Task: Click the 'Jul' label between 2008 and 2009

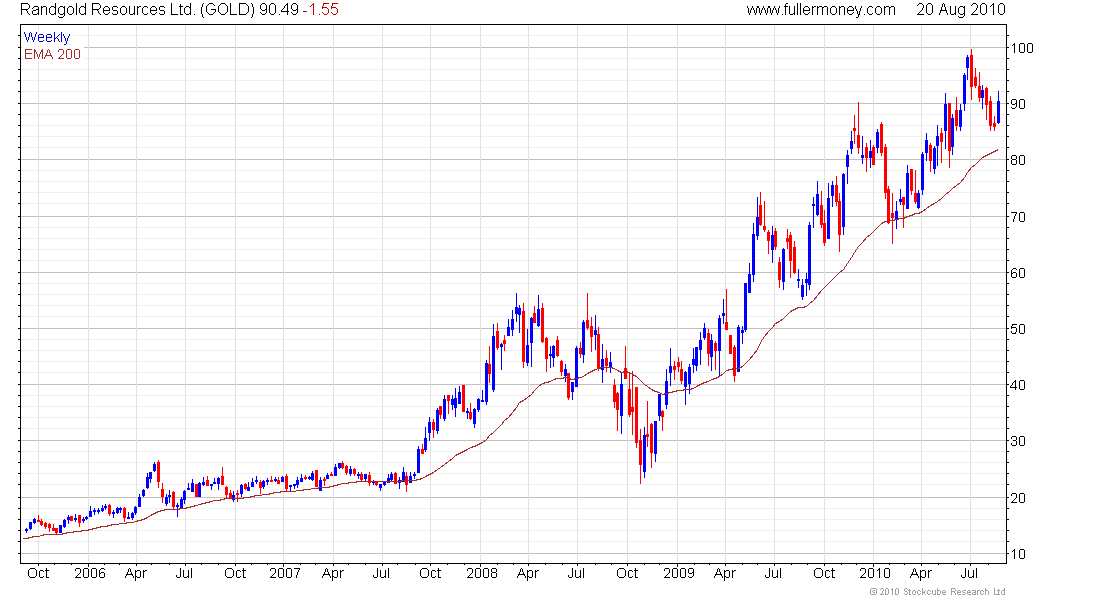Action: pyautogui.click(x=576, y=573)
